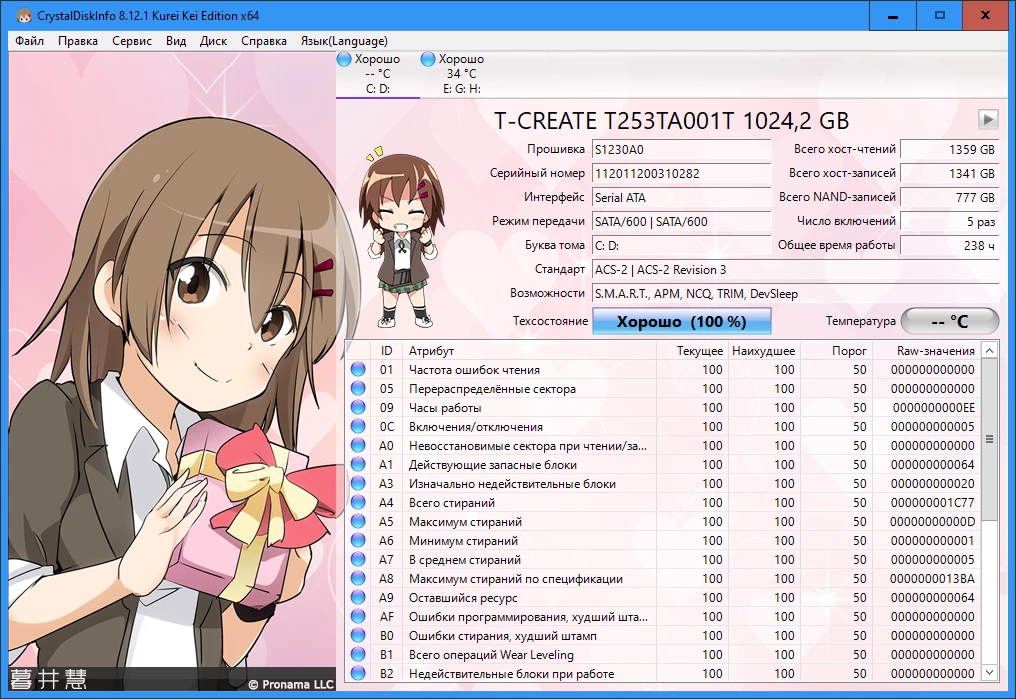1016x699 pixels.
Task: Click the power-on count value 5 раз
Action: point(950,222)
